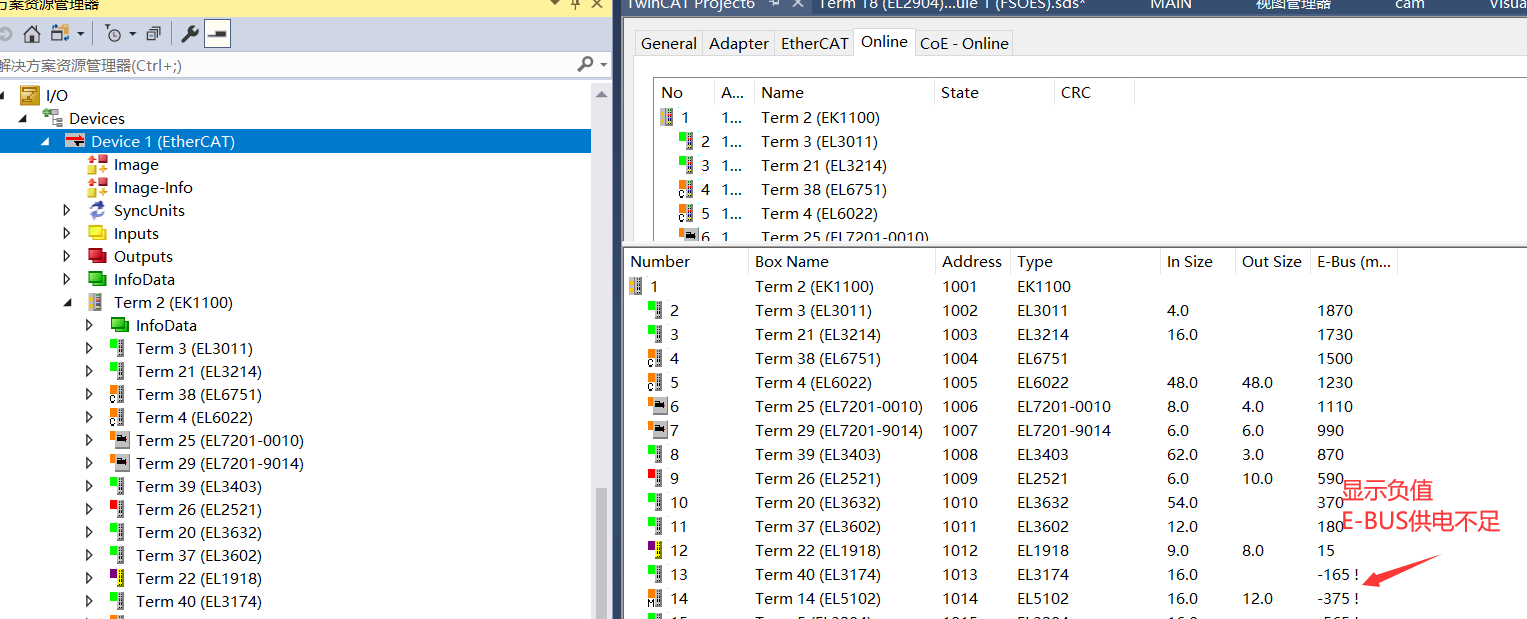Screen dimensions: 1527x619
Task: Click the Term 4 (EL6022) icon in the tree
Action: point(117,417)
